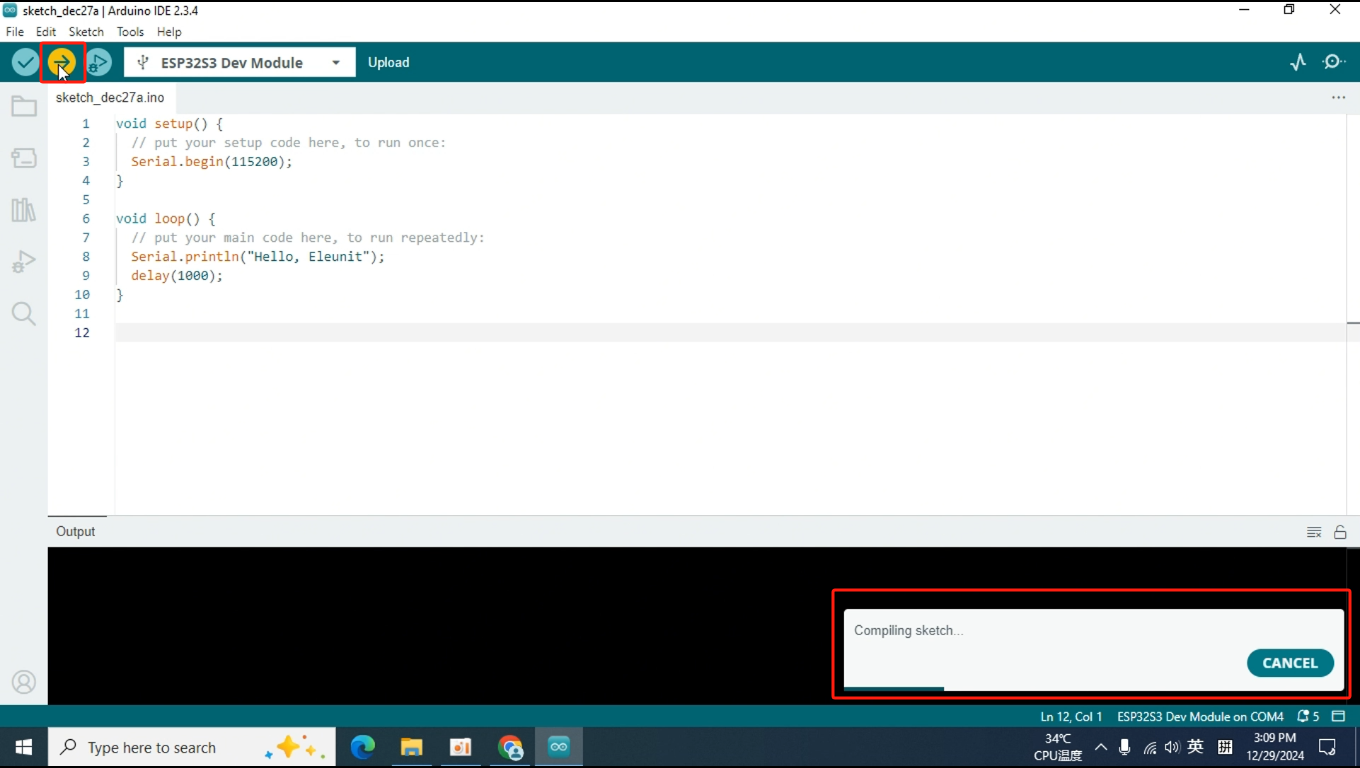Click the void setup() line

(170, 123)
